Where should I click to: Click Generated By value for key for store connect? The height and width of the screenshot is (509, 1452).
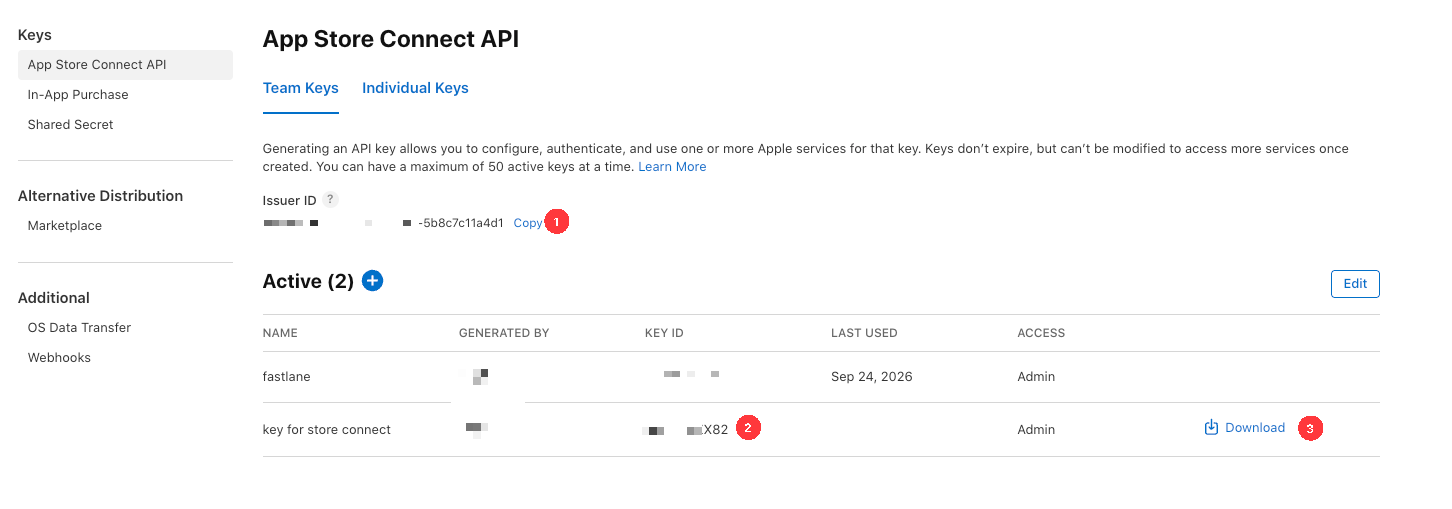click(x=476, y=430)
